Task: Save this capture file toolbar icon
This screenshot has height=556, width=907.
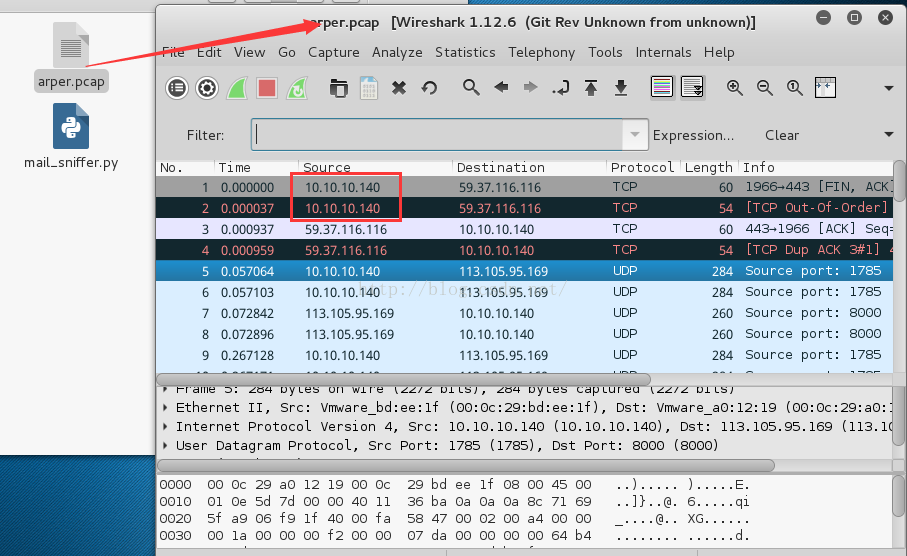Action: pos(368,89)
